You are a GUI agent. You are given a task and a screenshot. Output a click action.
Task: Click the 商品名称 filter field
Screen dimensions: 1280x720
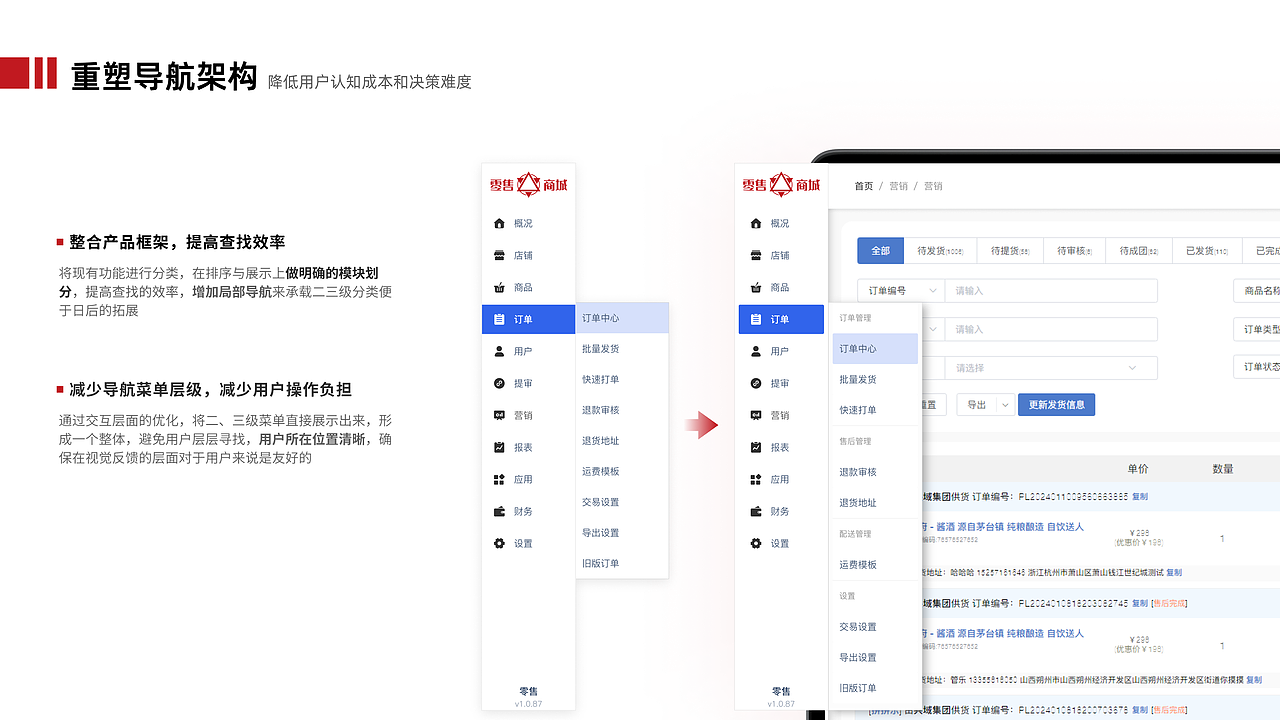[1258, 291]
